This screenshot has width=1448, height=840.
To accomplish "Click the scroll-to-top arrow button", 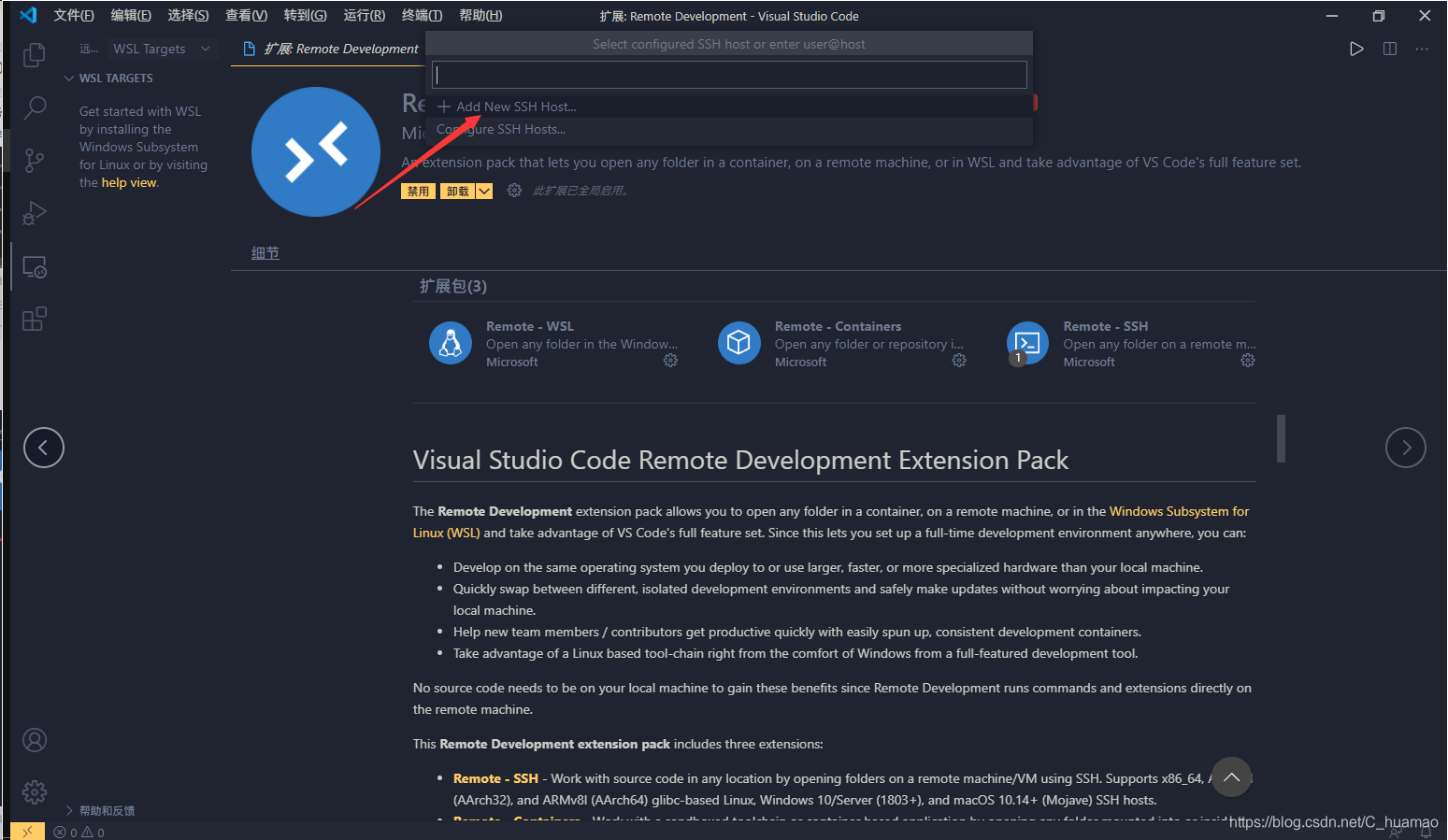I will (1231, 776).
